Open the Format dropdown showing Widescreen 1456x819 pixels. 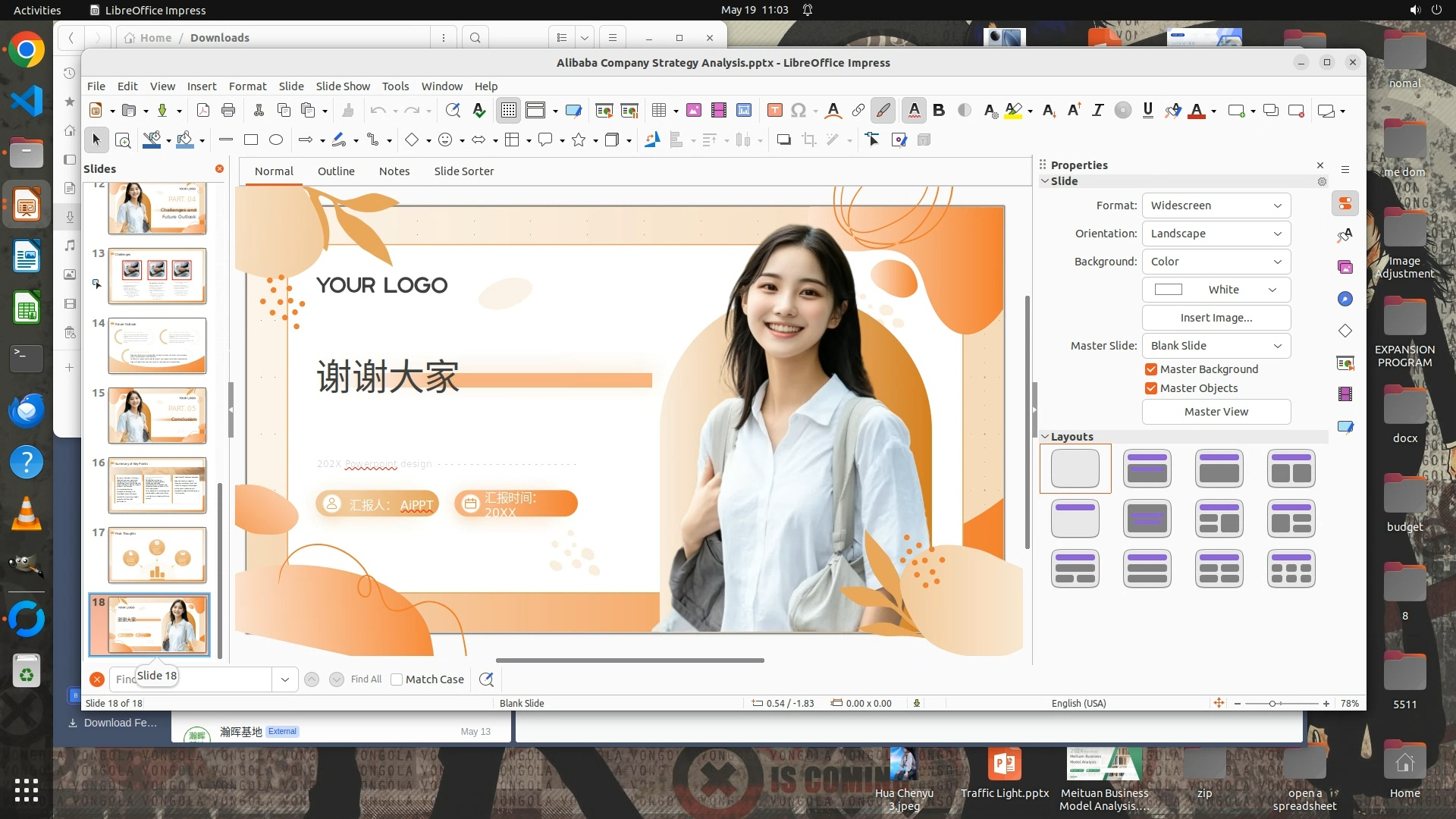(1216, 206)
